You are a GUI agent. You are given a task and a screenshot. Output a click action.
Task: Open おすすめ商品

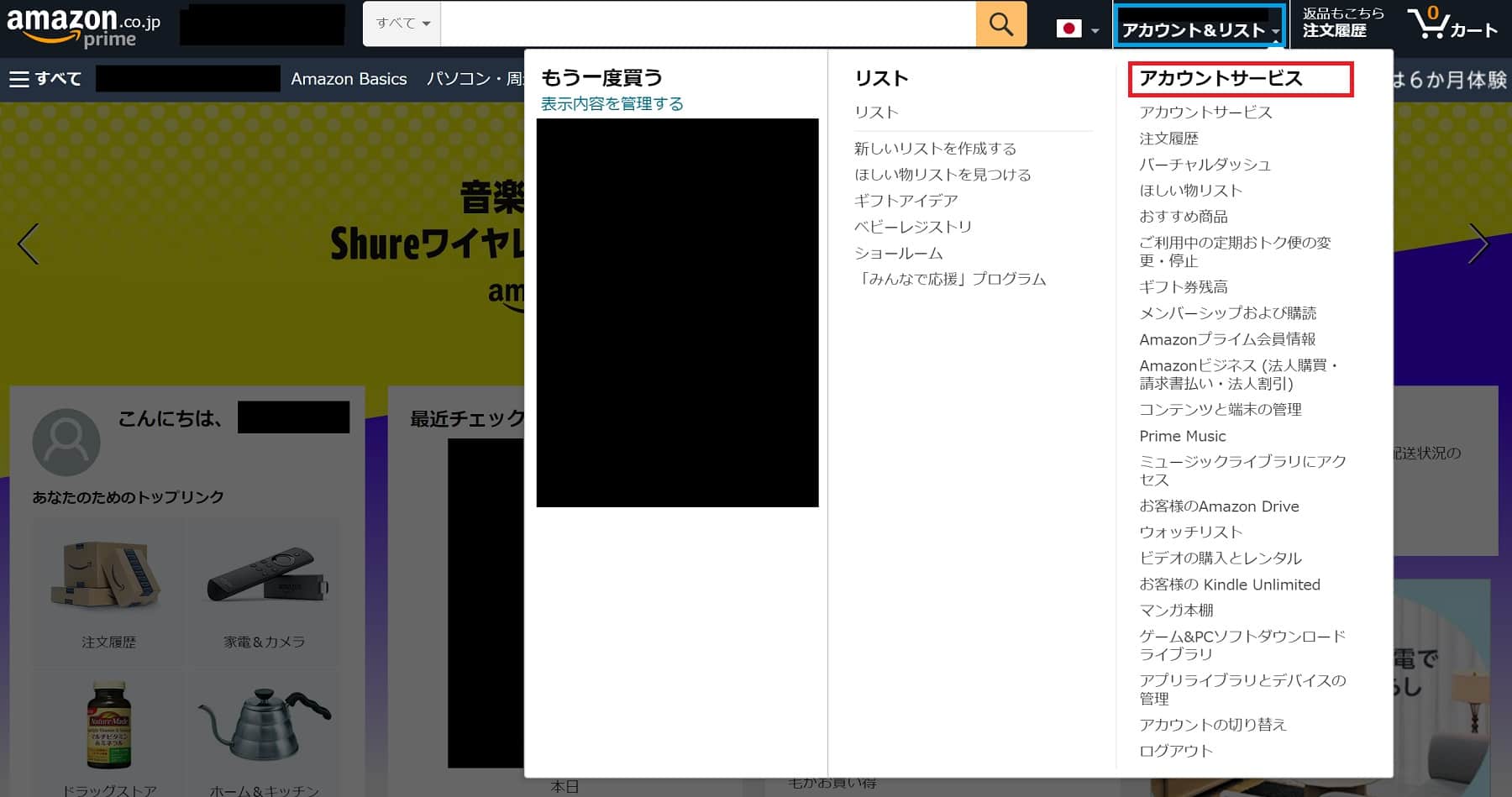tap(1183, 217)
